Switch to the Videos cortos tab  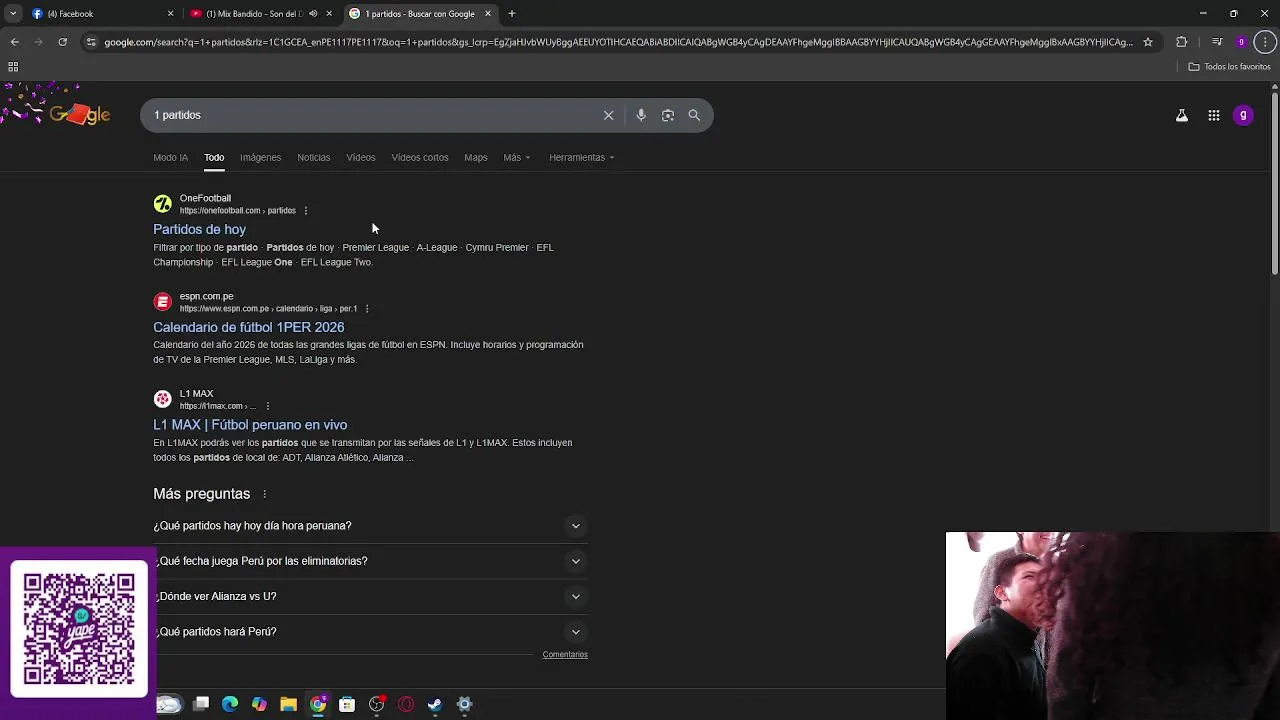420,157
